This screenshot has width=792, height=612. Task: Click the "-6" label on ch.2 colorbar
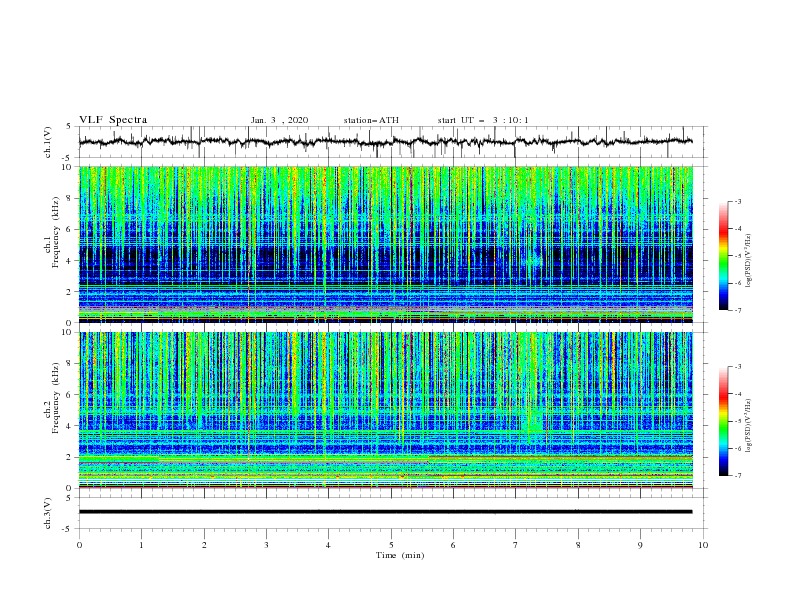click(x=738, y=448)
